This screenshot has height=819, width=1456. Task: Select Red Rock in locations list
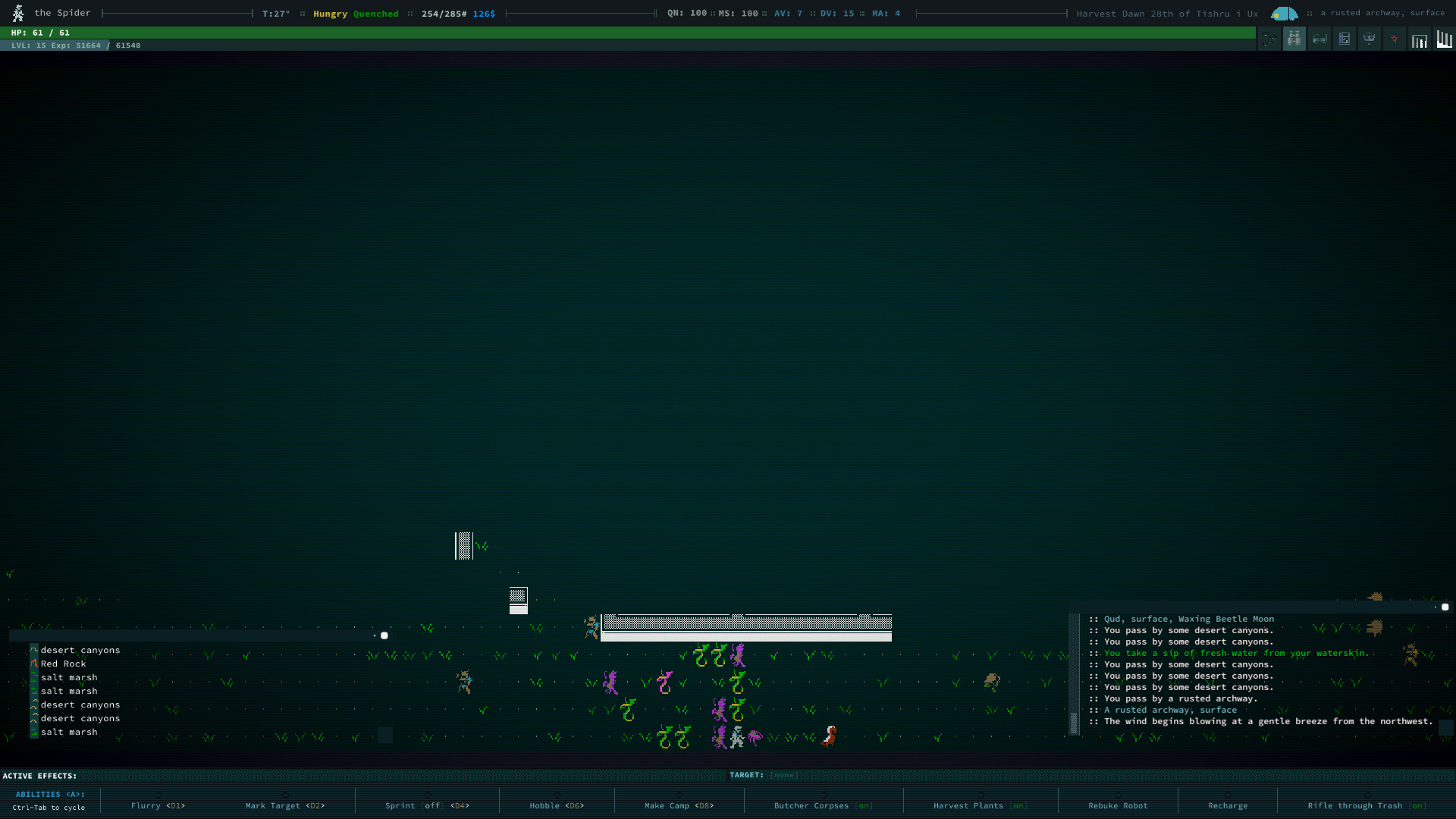(64, 664)
